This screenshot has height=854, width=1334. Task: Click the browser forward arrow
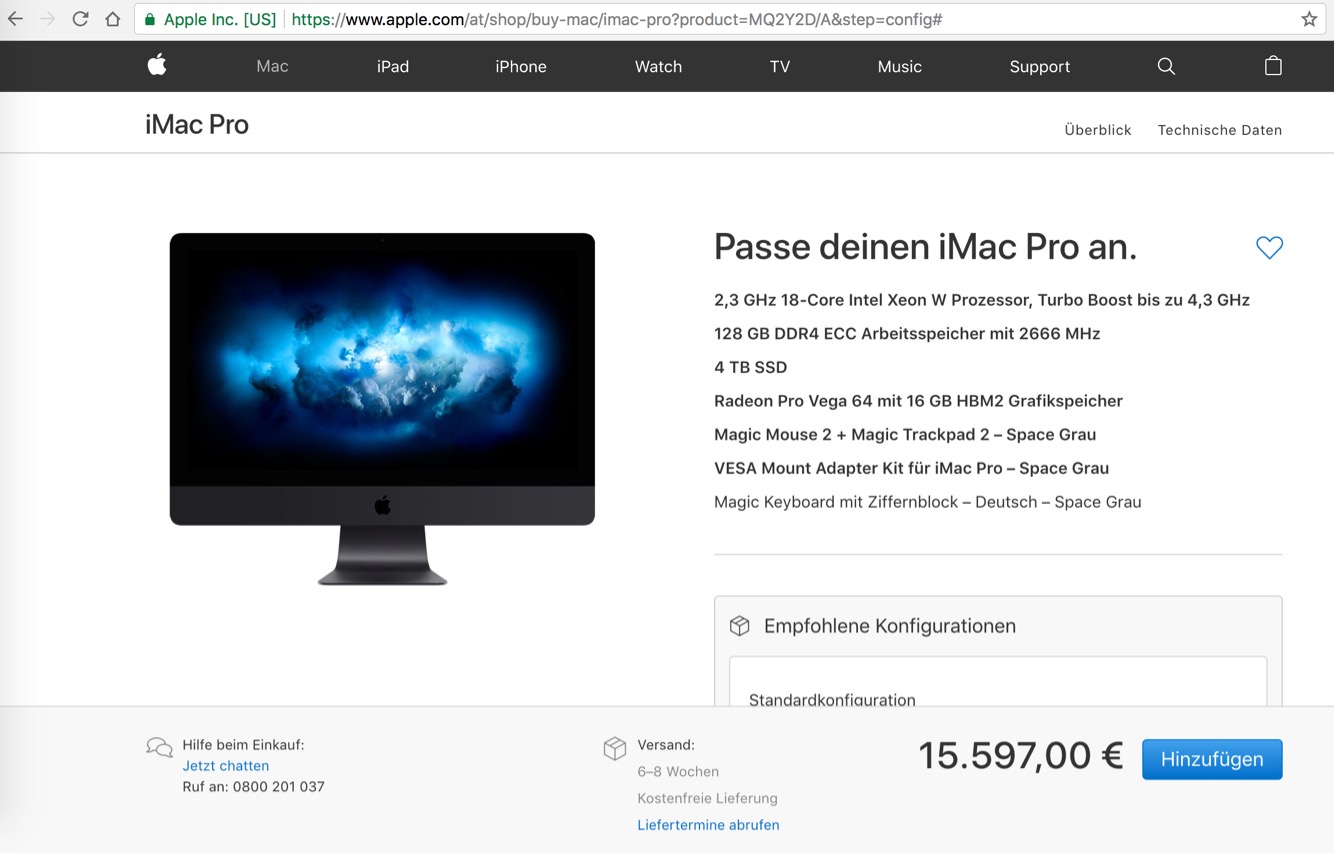click(x=47, y=19)
